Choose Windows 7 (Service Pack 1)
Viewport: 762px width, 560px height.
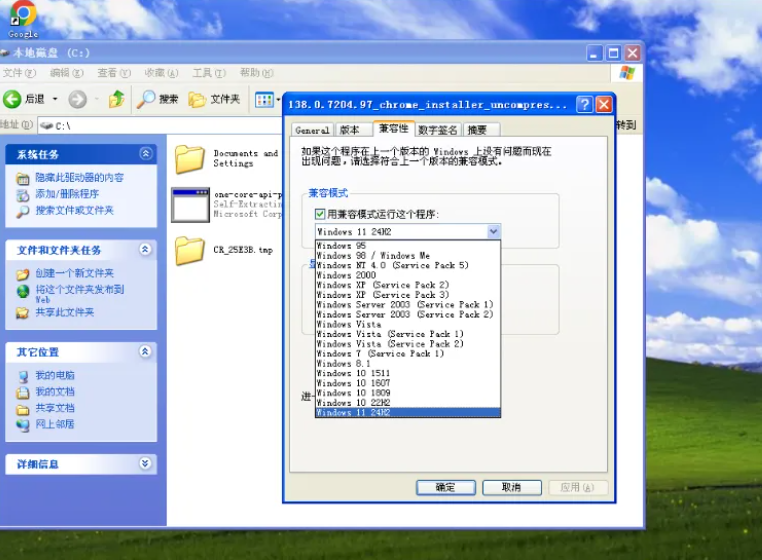(407, 354)
